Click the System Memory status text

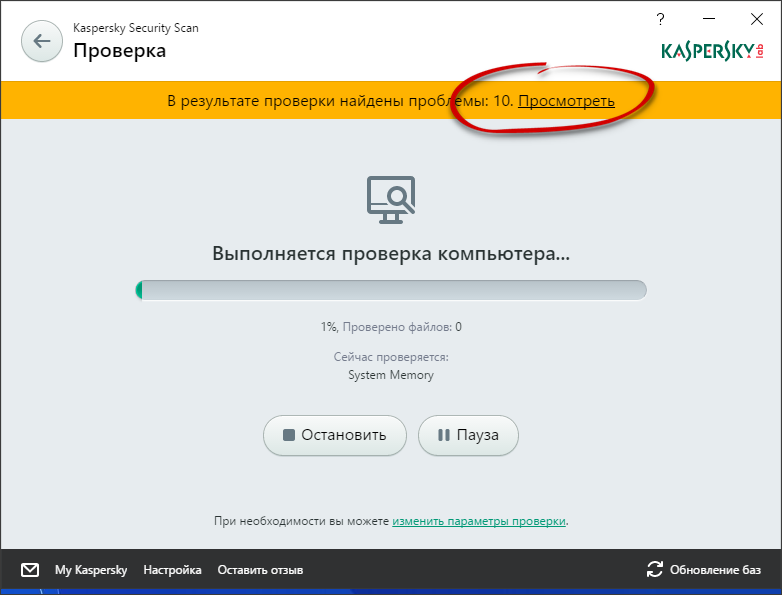pyautogui.click(x=391, y=375)
